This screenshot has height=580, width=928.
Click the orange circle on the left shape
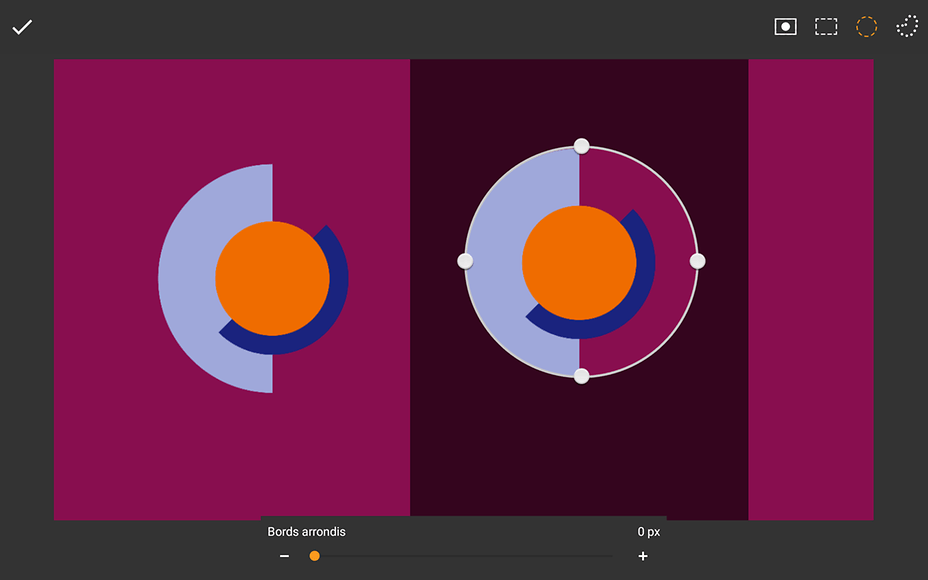coord(272,279)
